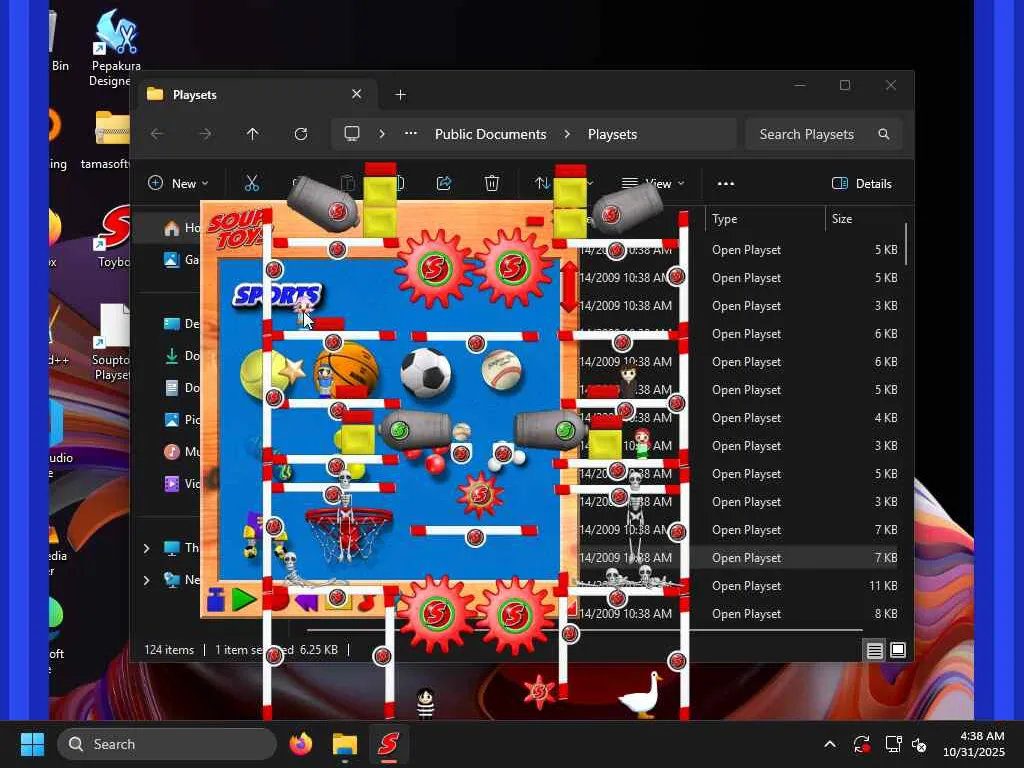This screenshot has height=768, width=1024.
Task: Show hidden system tray icons
Action: [x=830, y=744]
